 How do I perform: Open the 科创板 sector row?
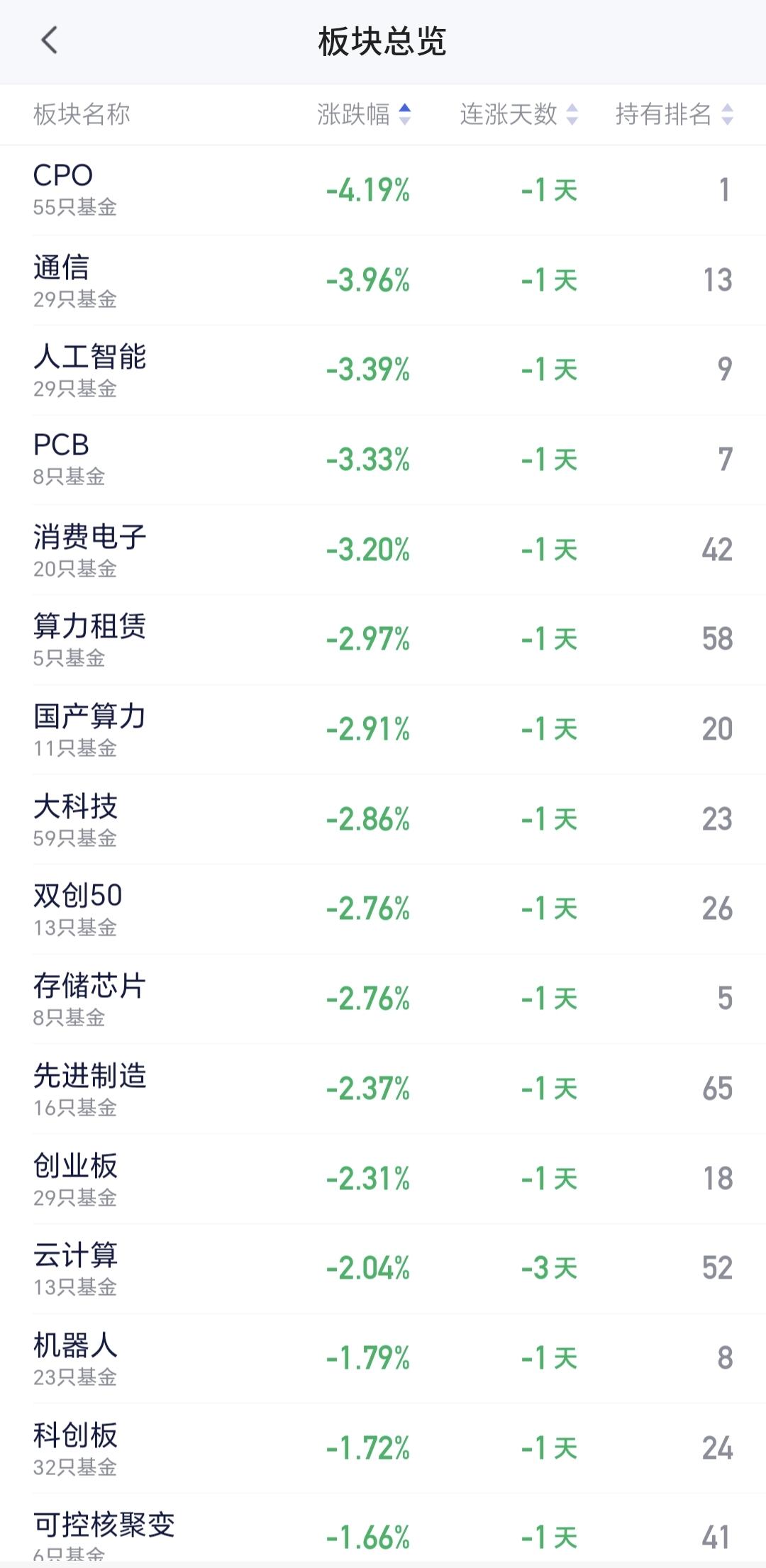(383, 1448)
